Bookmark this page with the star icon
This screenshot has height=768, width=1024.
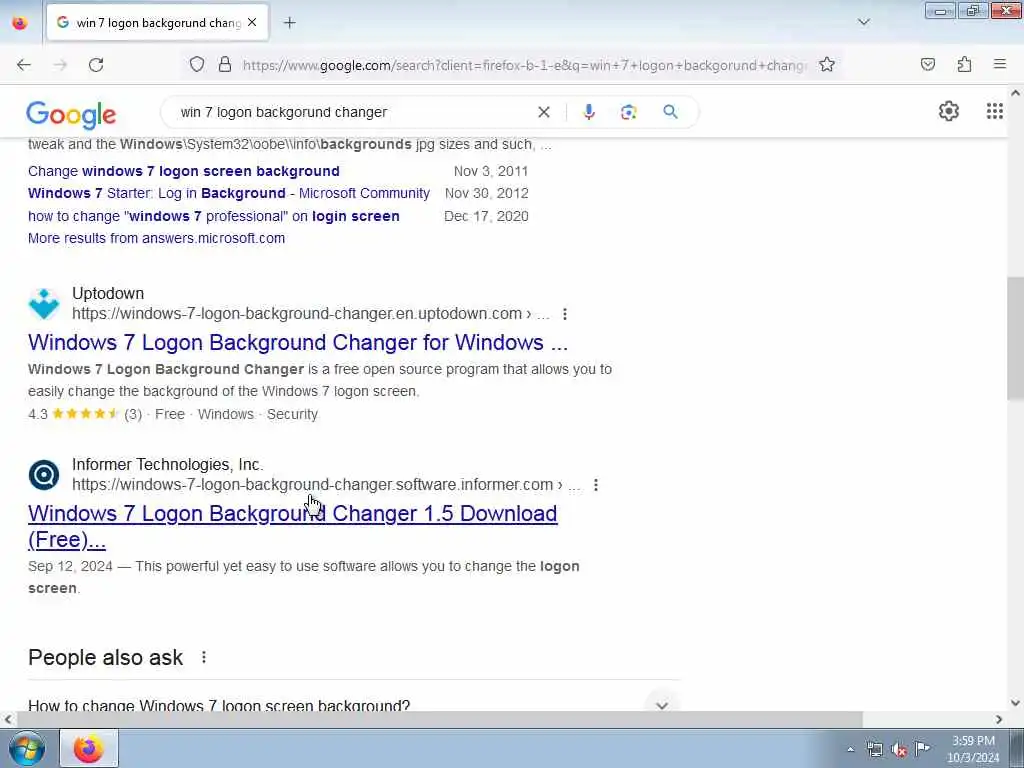tap(827, 65)
